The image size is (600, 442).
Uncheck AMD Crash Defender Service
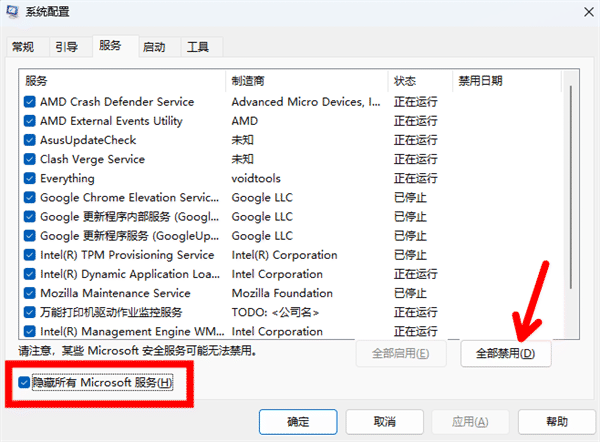tap(29, 102)
